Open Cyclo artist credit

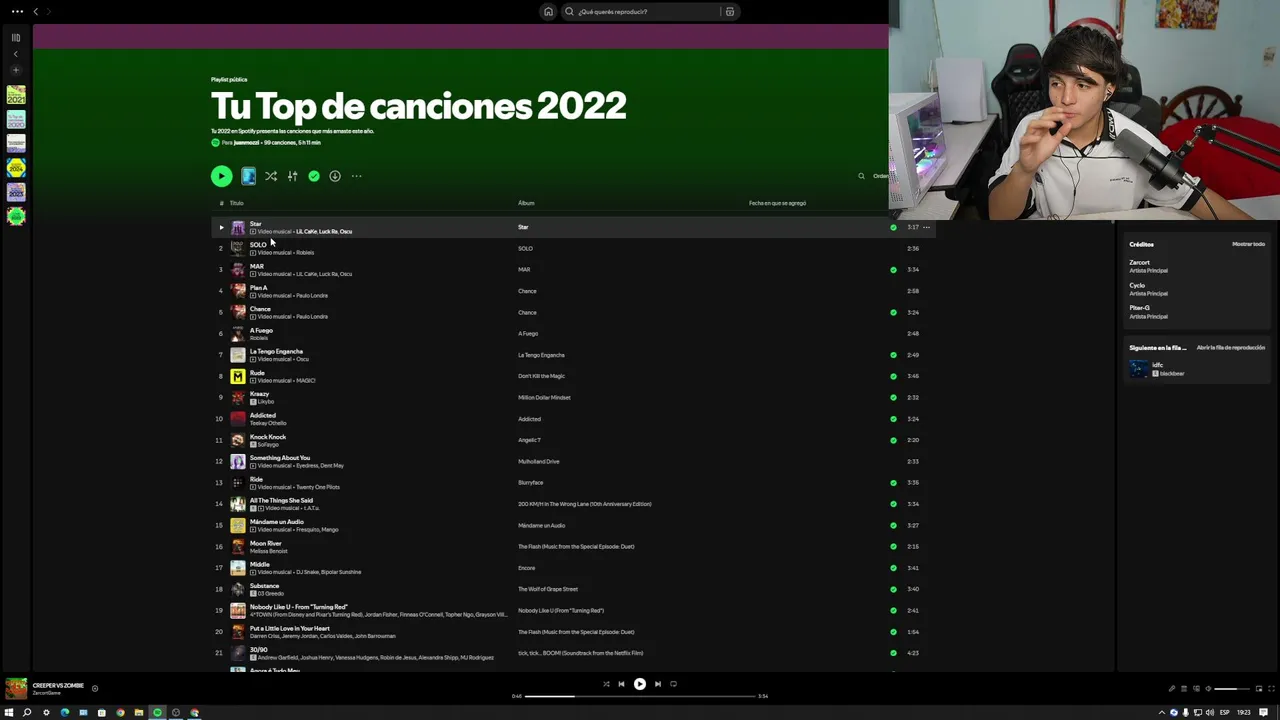click(x=1137, y=285)
